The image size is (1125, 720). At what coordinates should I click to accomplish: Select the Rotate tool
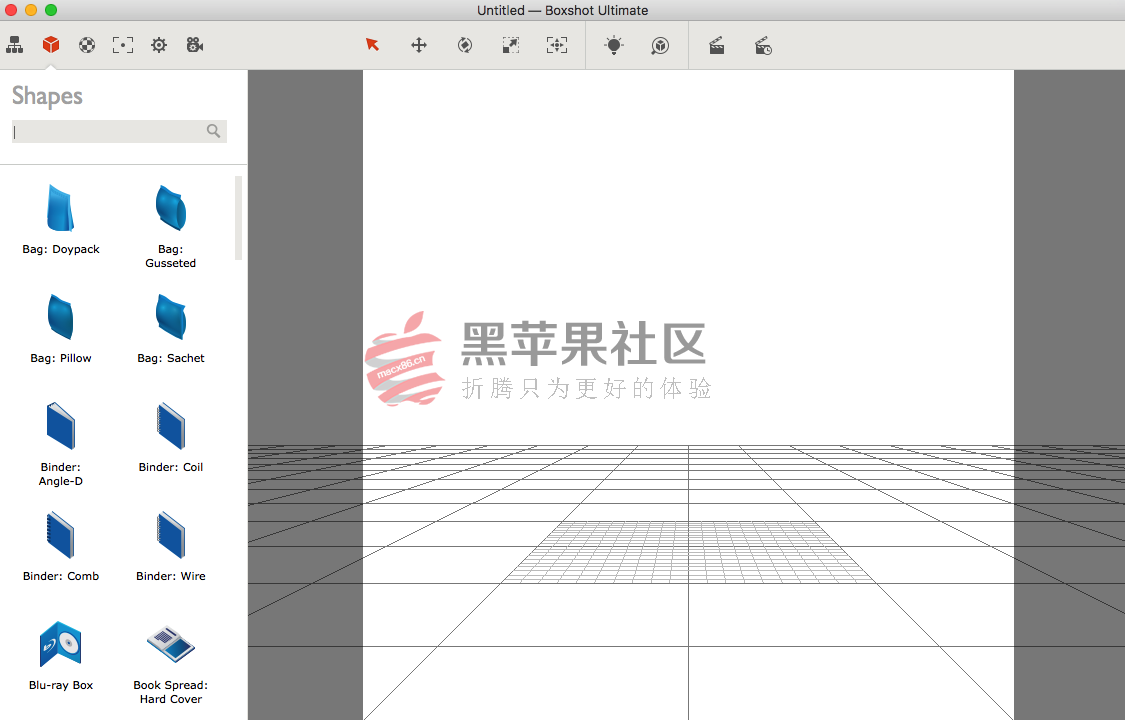465,45
